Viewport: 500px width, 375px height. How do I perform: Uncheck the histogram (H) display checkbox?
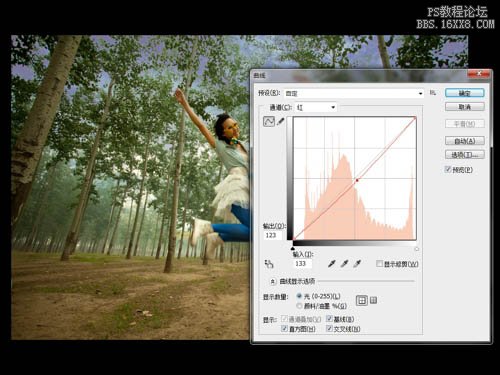click(x=284, y=329)
